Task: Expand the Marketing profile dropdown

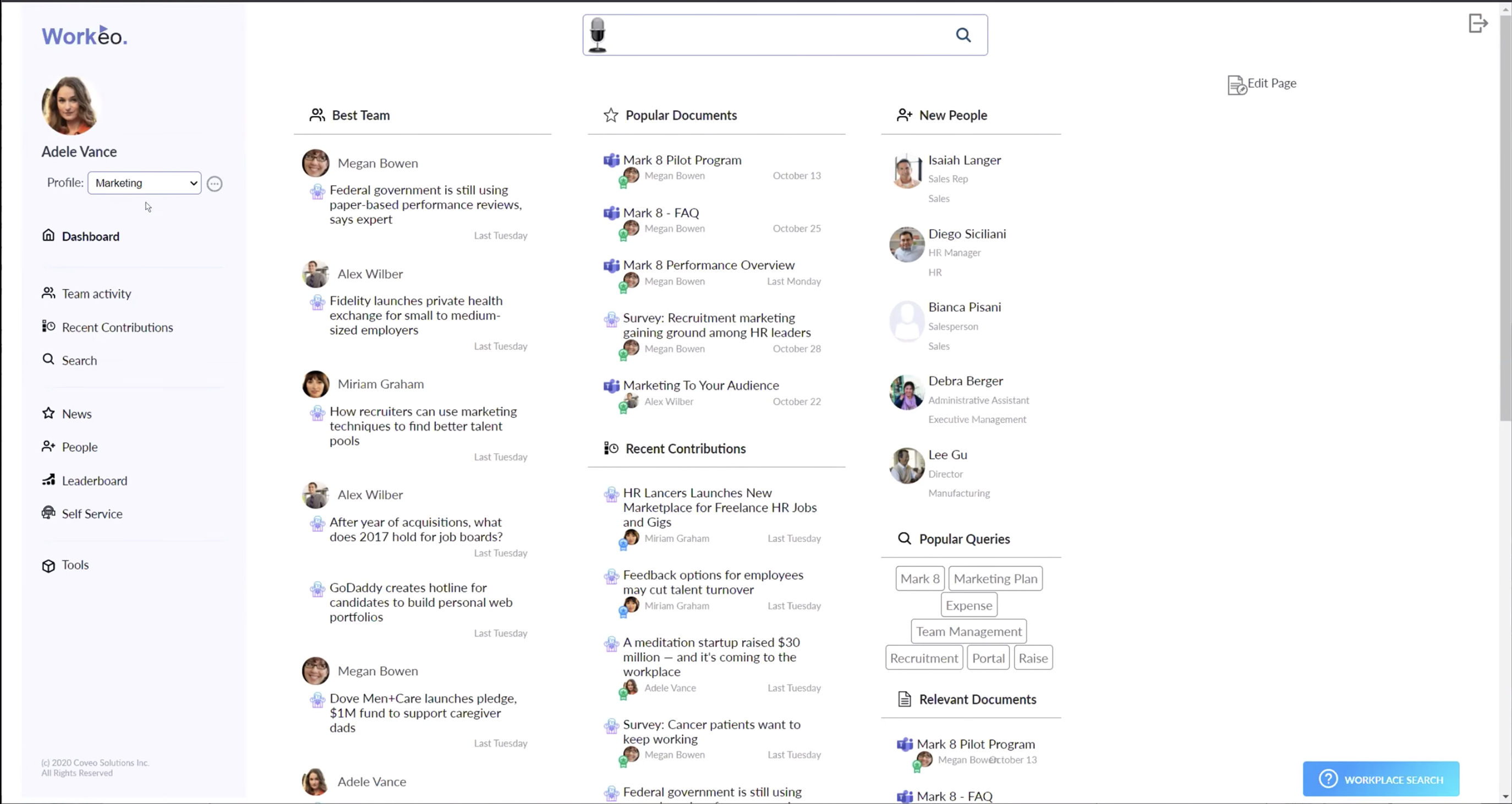Action: 144,183
